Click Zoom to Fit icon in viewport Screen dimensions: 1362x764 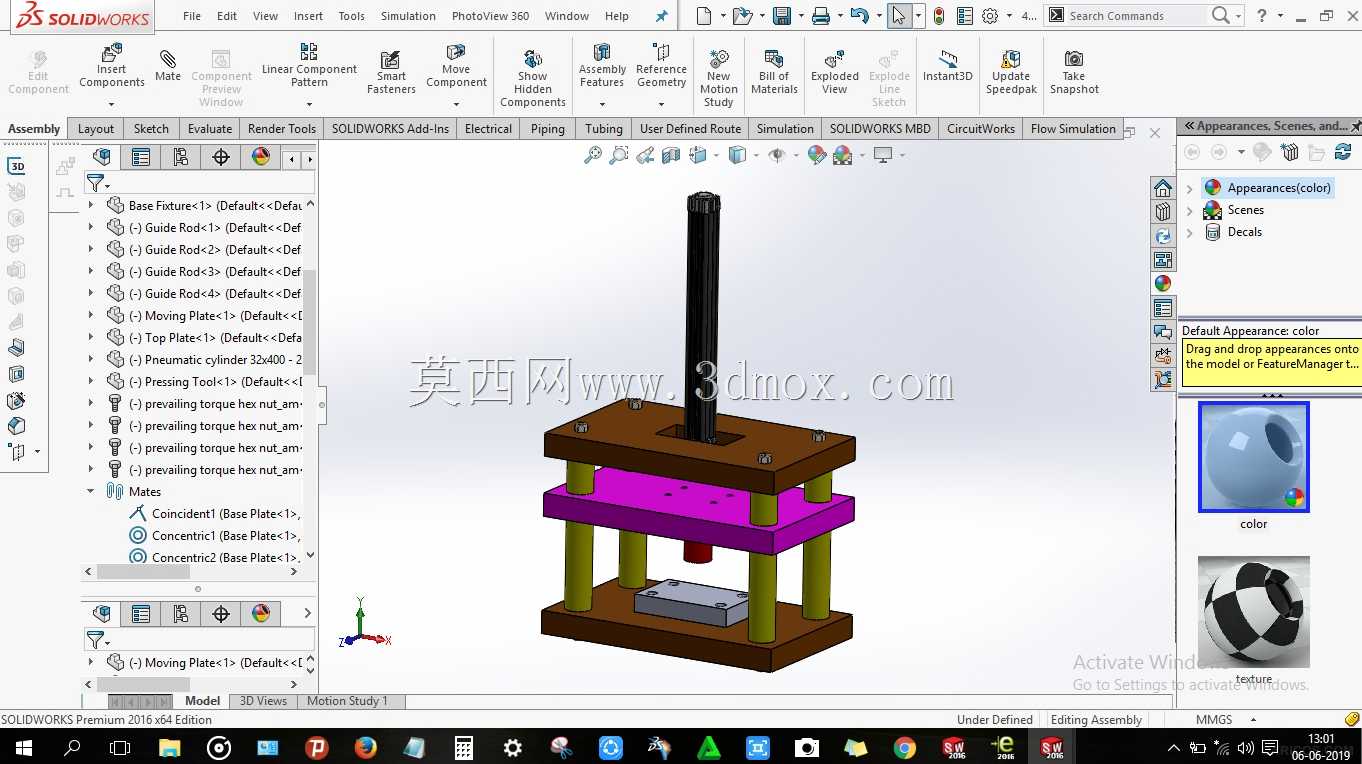pos(593,155)
